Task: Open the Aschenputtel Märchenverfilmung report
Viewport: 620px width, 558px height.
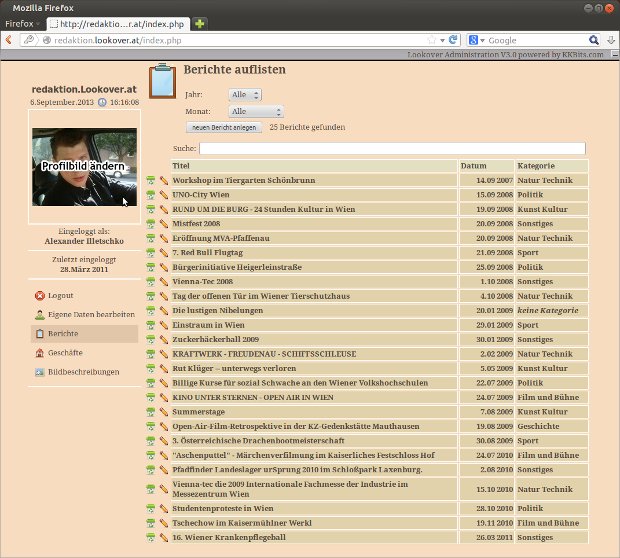Action: (303, 456)
